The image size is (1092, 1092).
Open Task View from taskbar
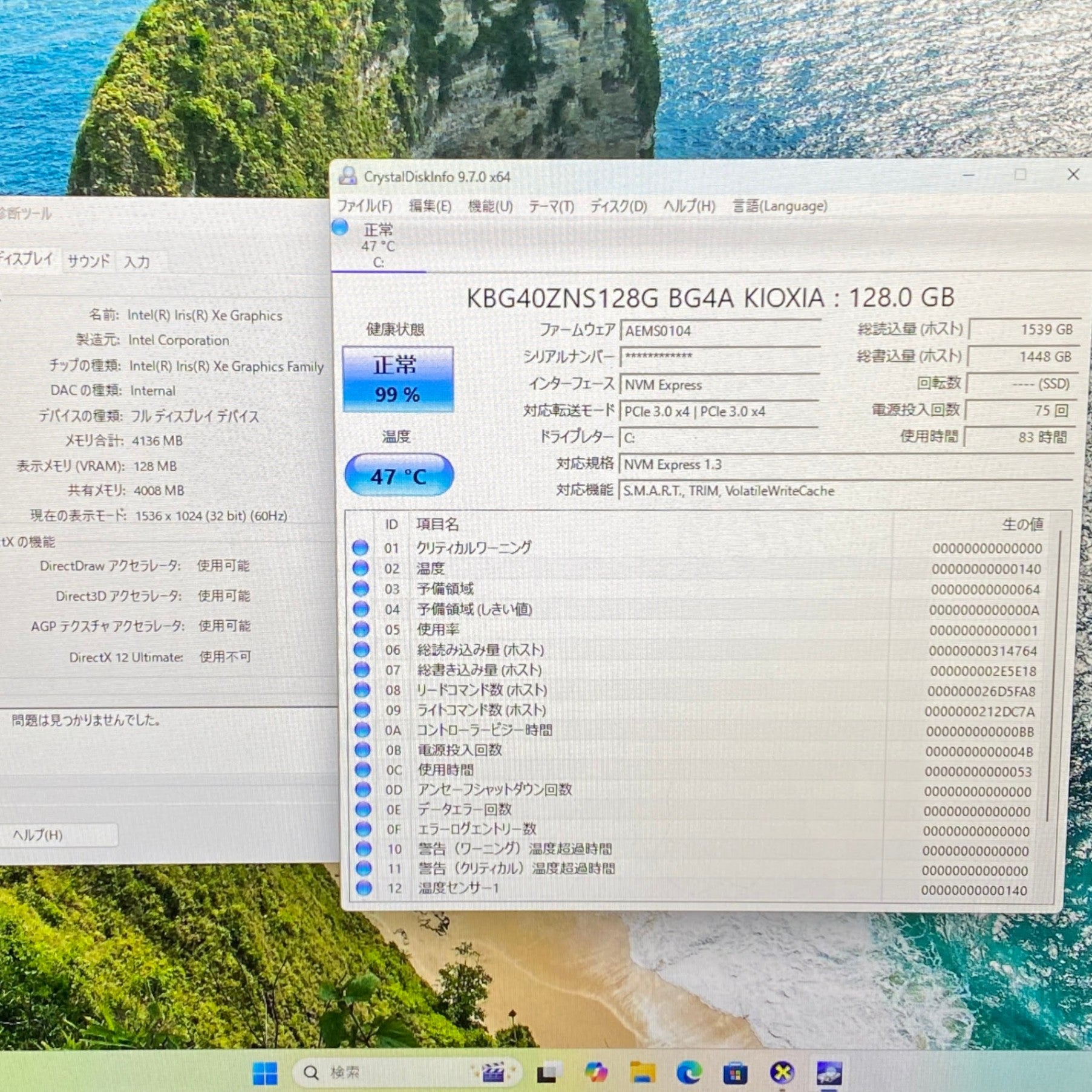click(x=548, y=1073)
